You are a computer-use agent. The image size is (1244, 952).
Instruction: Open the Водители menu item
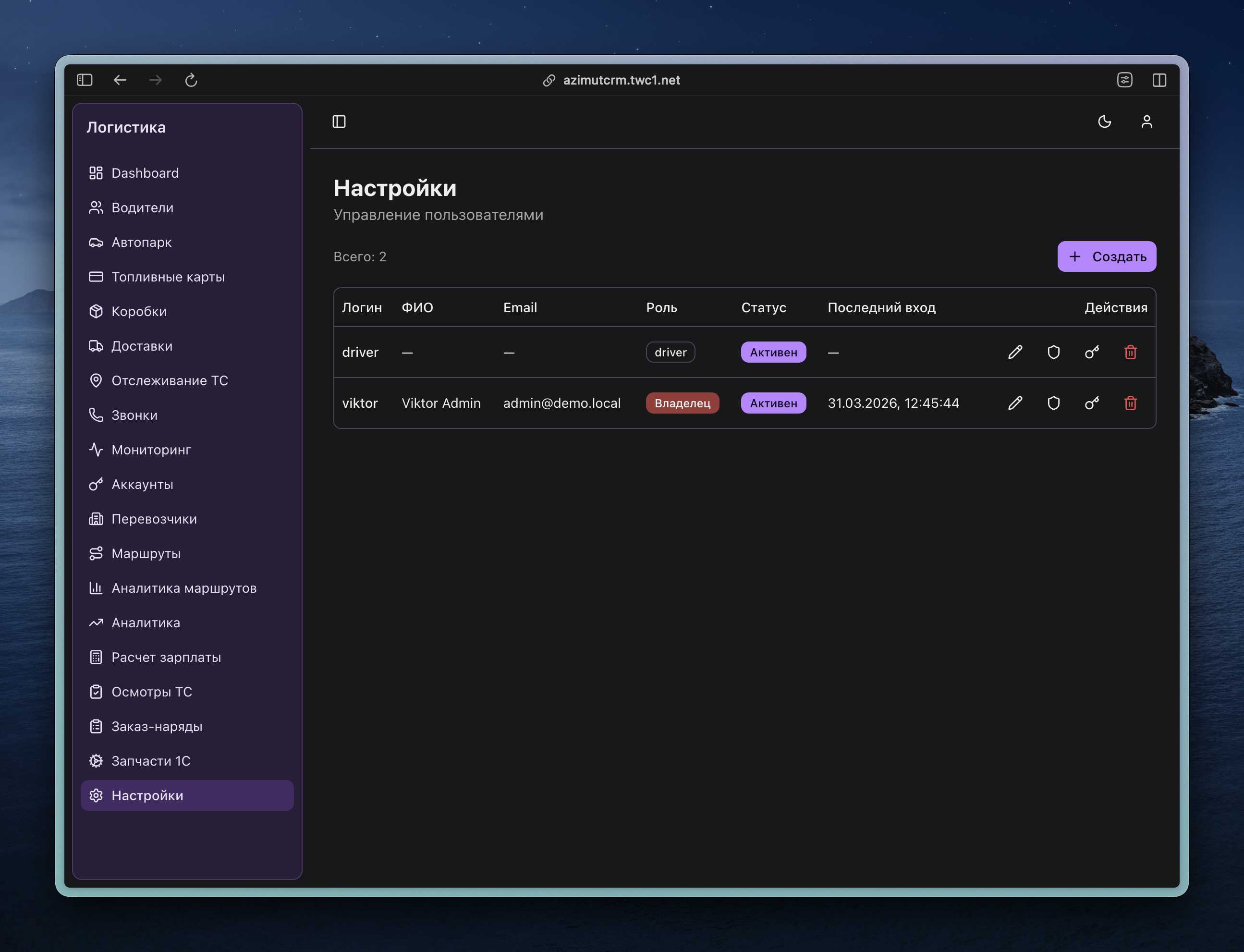coord(142,207)
